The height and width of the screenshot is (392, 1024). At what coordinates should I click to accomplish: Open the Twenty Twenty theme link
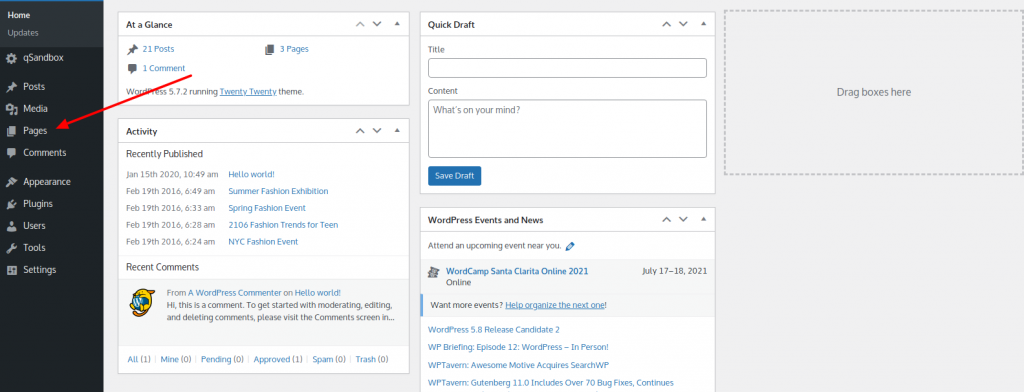point(248,92)
